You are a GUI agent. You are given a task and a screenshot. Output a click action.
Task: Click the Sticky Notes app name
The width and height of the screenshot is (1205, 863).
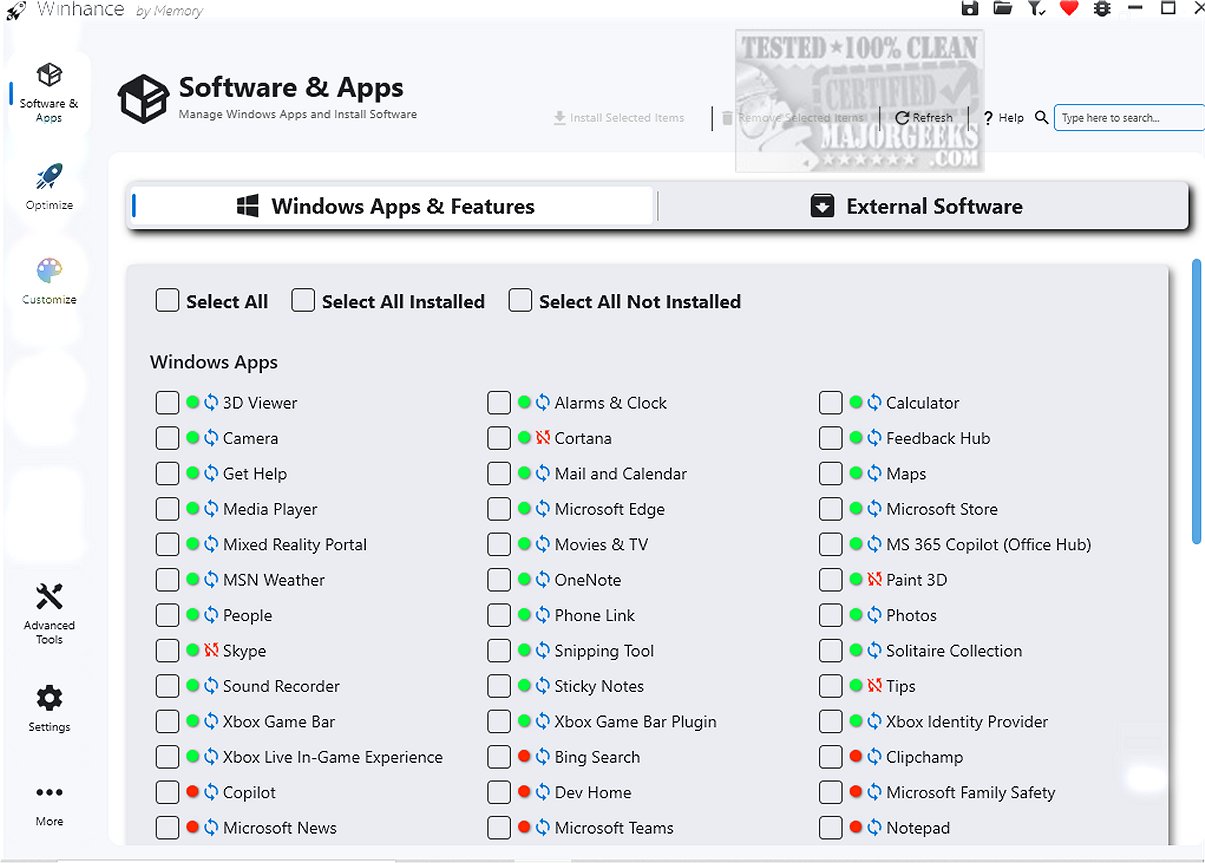point(599,686)
